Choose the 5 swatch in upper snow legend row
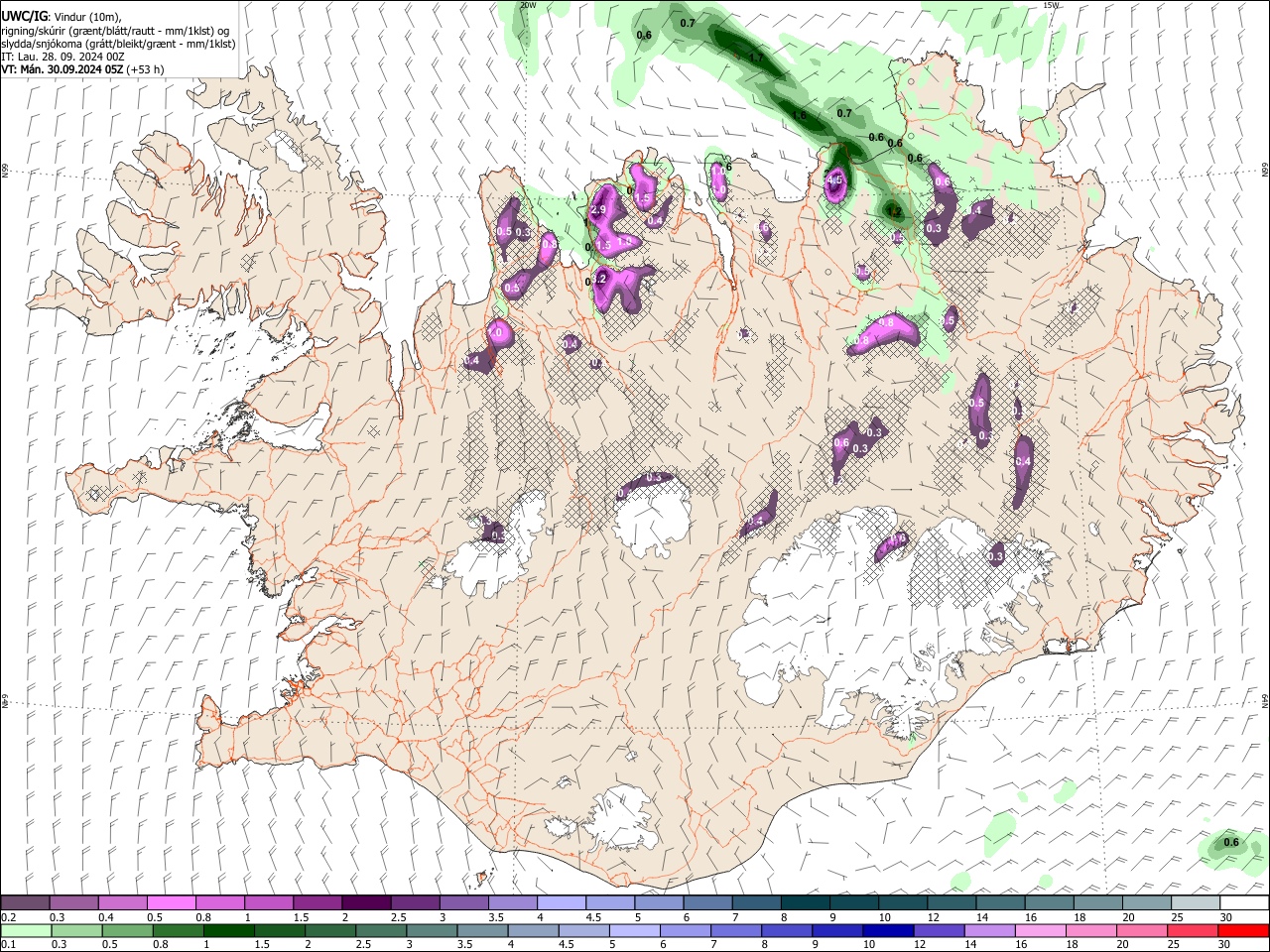The image size is (1270, 952). coord(658,903)
